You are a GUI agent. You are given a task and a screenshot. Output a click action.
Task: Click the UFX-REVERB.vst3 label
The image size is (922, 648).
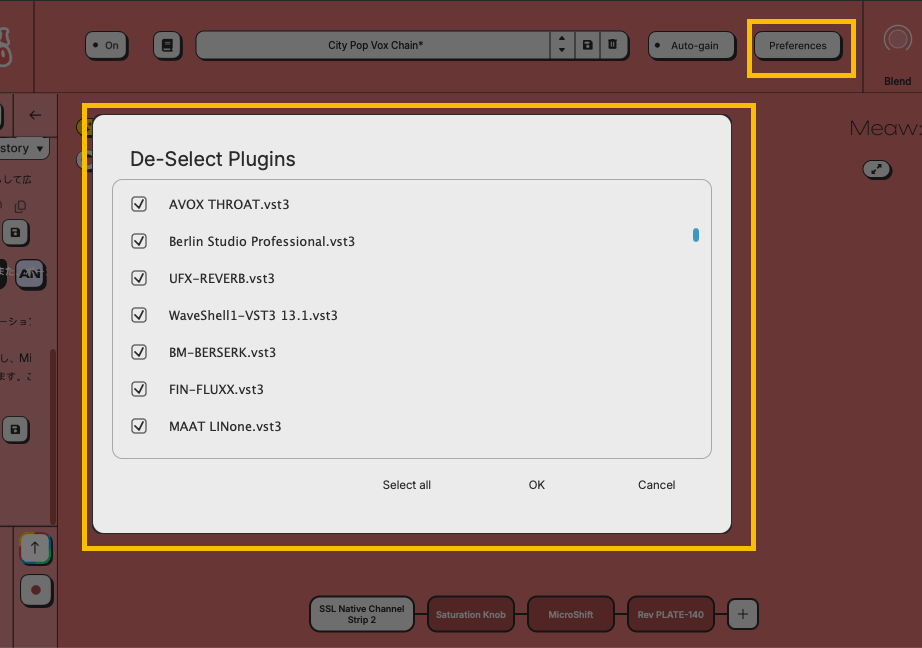222,279
